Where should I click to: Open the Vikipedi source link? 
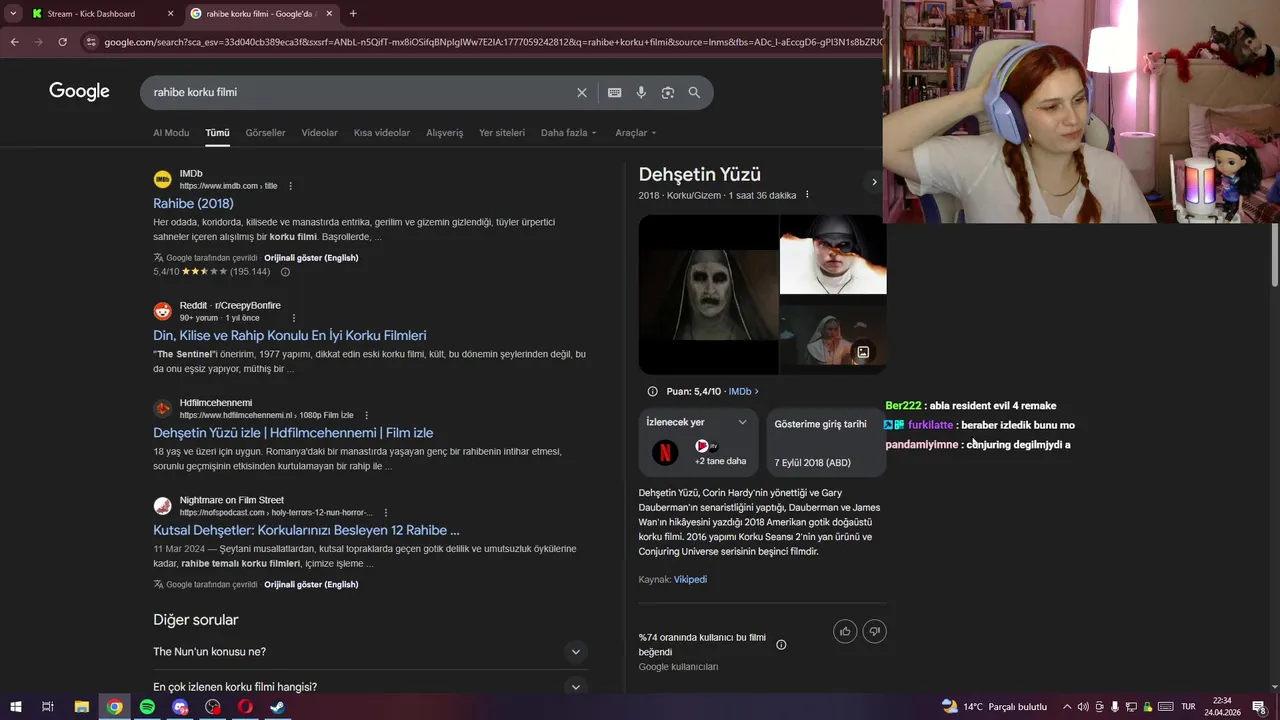pos(690,580)
